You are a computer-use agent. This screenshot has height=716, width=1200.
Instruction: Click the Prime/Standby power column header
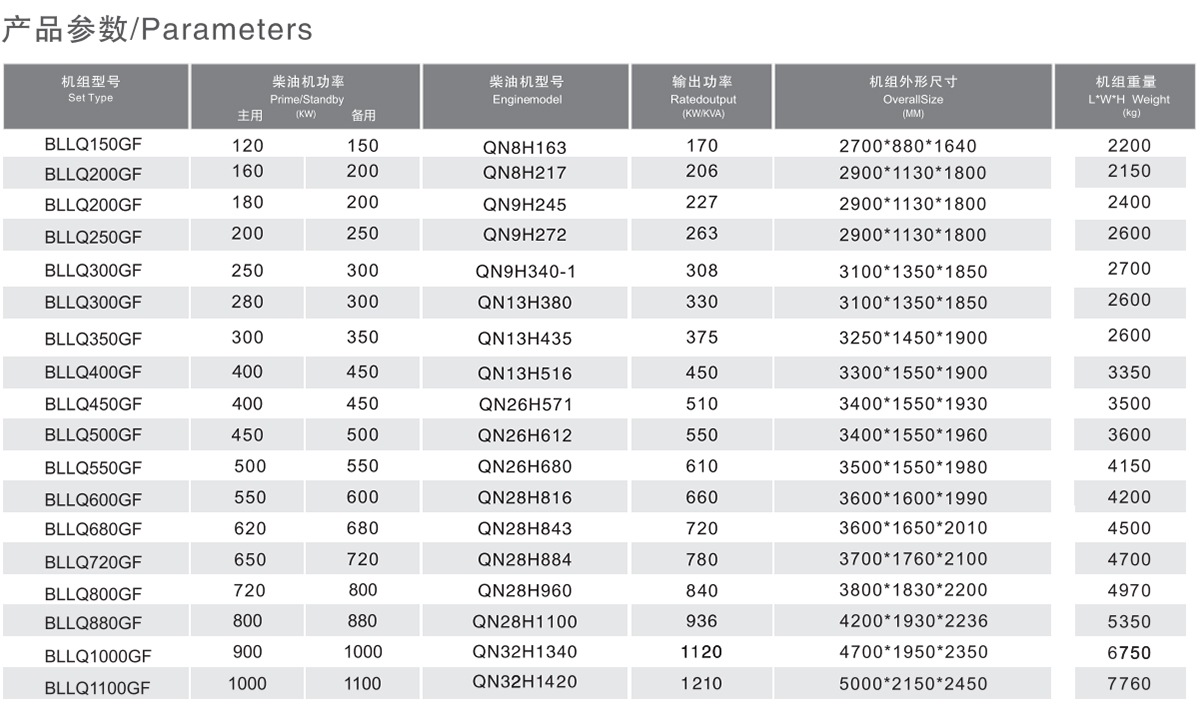coord(307,95)
